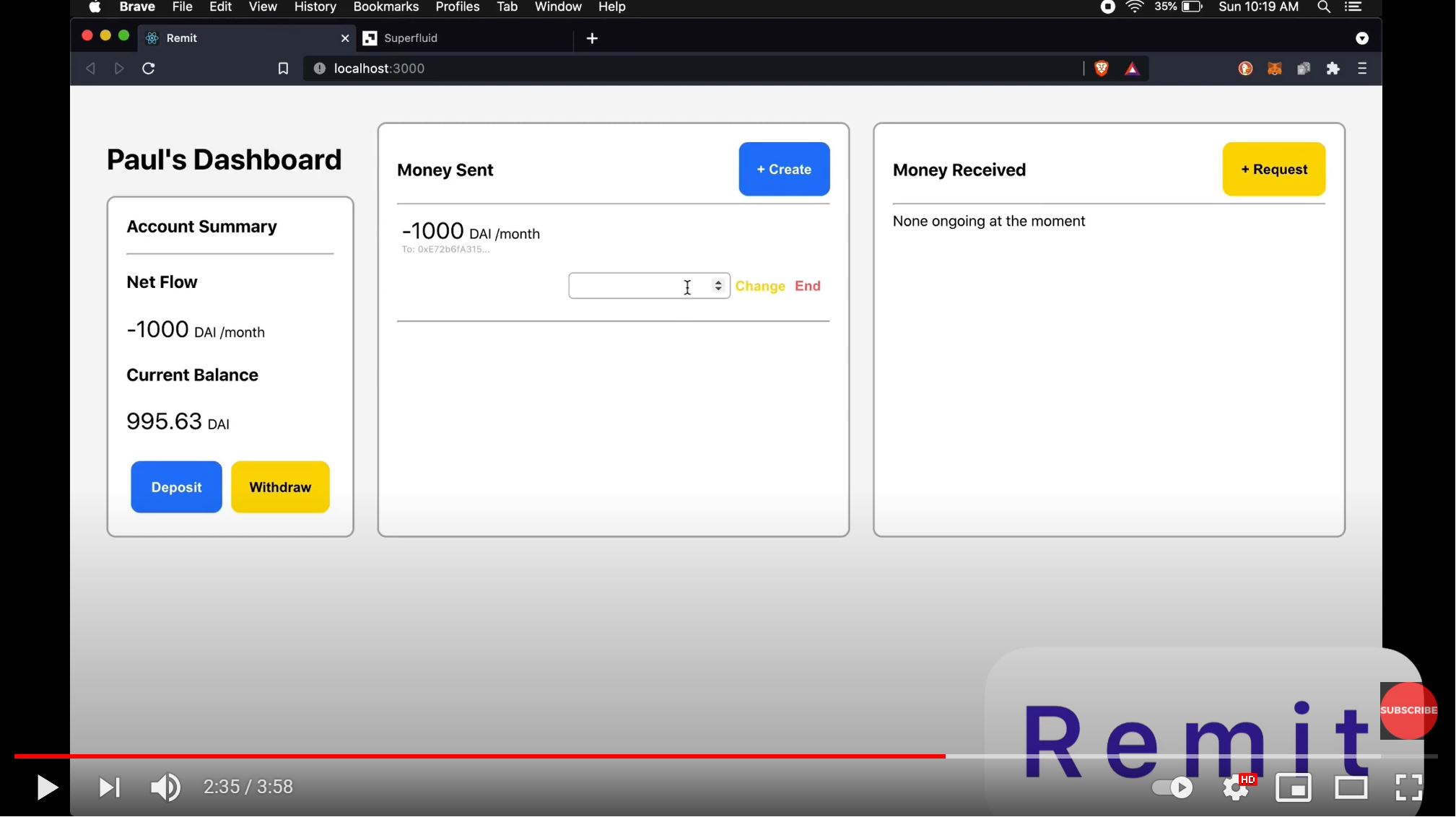Open the Brave browser History menu
This screenshot has height=817, width=1456.
(x=314, y=8)
